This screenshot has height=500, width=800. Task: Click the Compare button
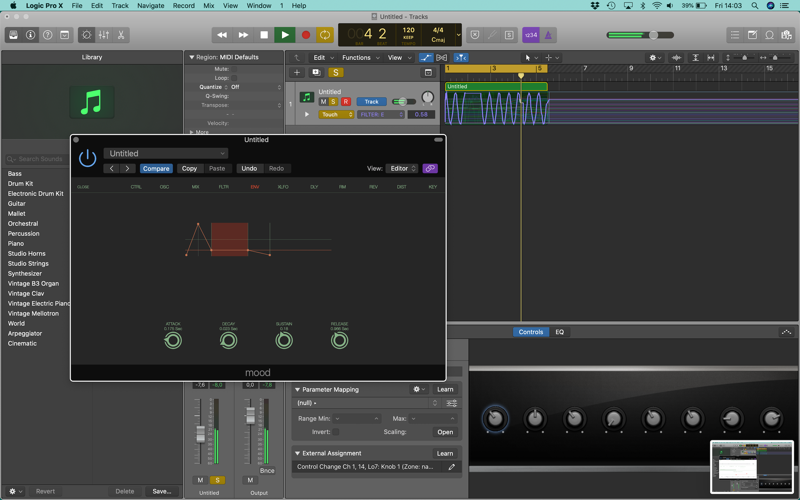[x=156, y=168]
